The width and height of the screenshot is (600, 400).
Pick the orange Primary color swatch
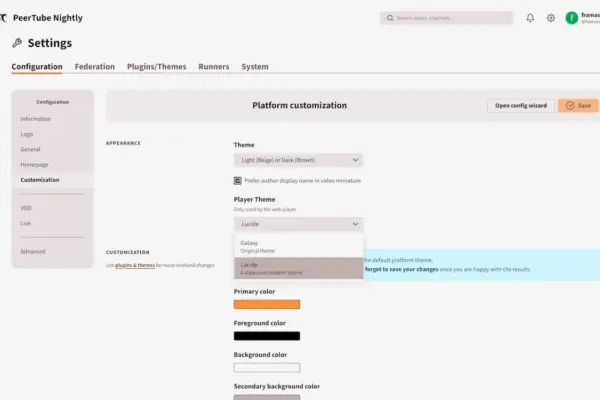267,304
